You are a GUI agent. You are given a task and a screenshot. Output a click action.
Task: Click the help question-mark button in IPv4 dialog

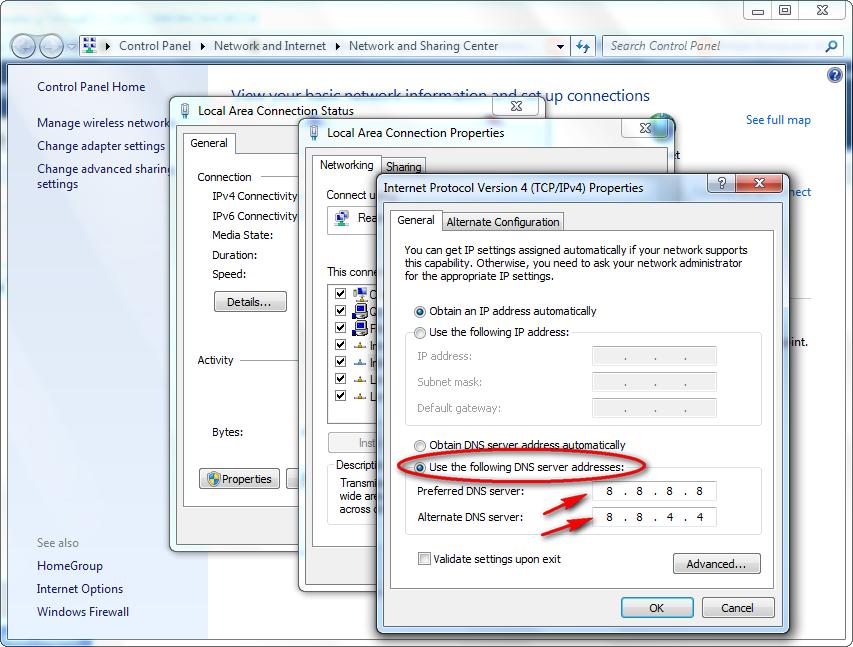tap(721, 183)
